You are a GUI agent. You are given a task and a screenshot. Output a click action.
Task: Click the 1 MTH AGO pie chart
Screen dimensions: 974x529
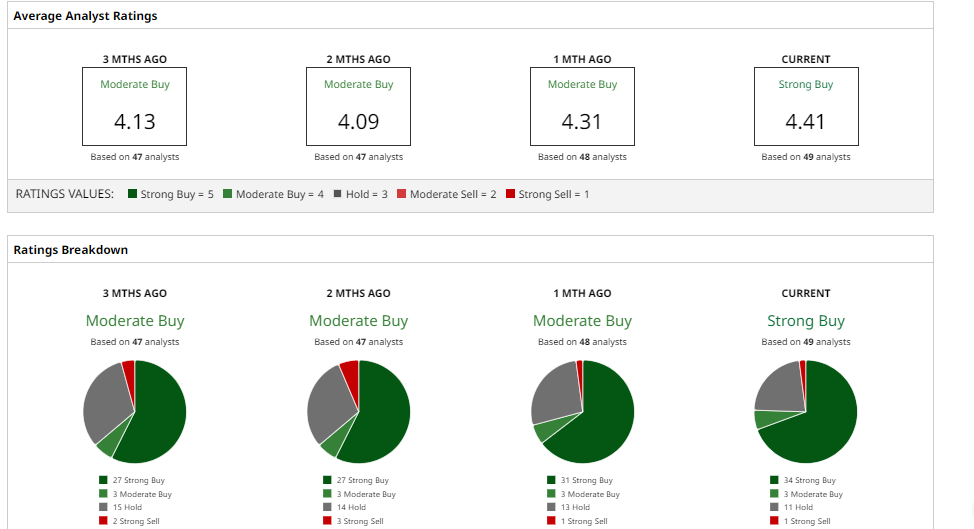582,411
